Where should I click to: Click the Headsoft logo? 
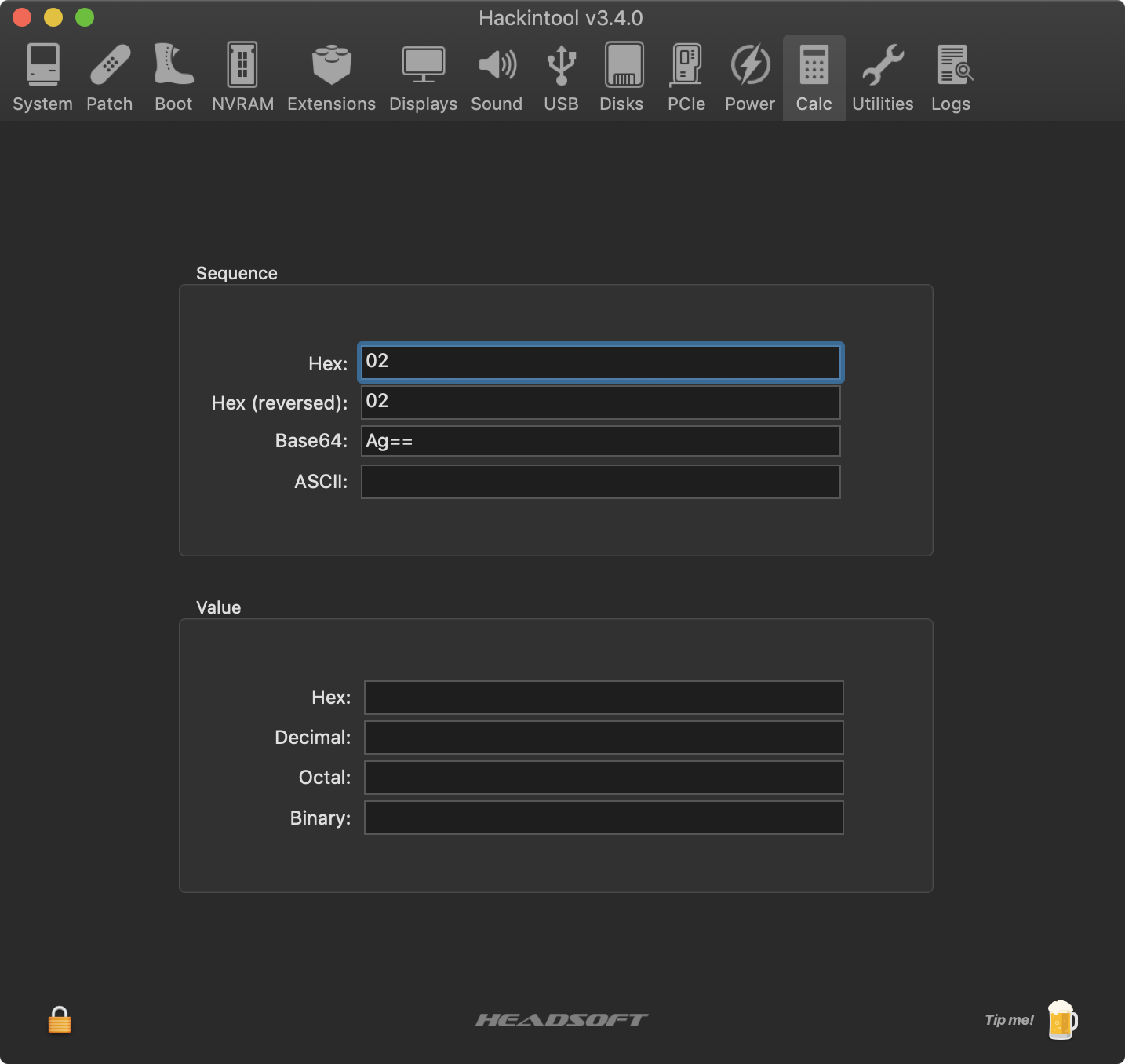562,1020
